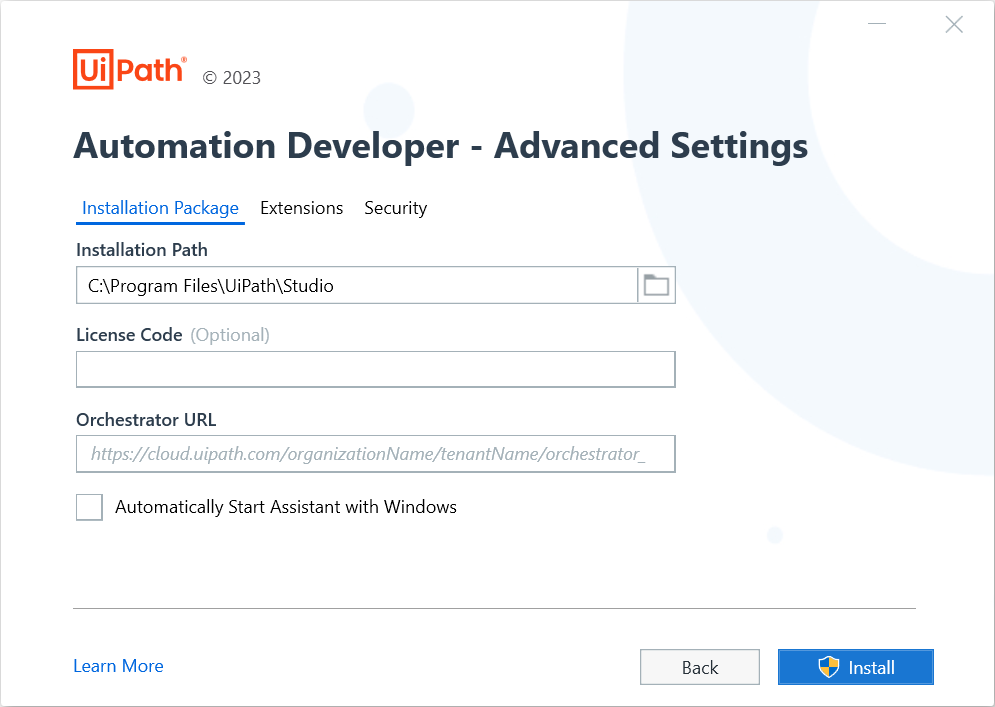Enable Automatically Start Assistant with Windows
This screenshot has height=707, width=995.
[89, 507]
